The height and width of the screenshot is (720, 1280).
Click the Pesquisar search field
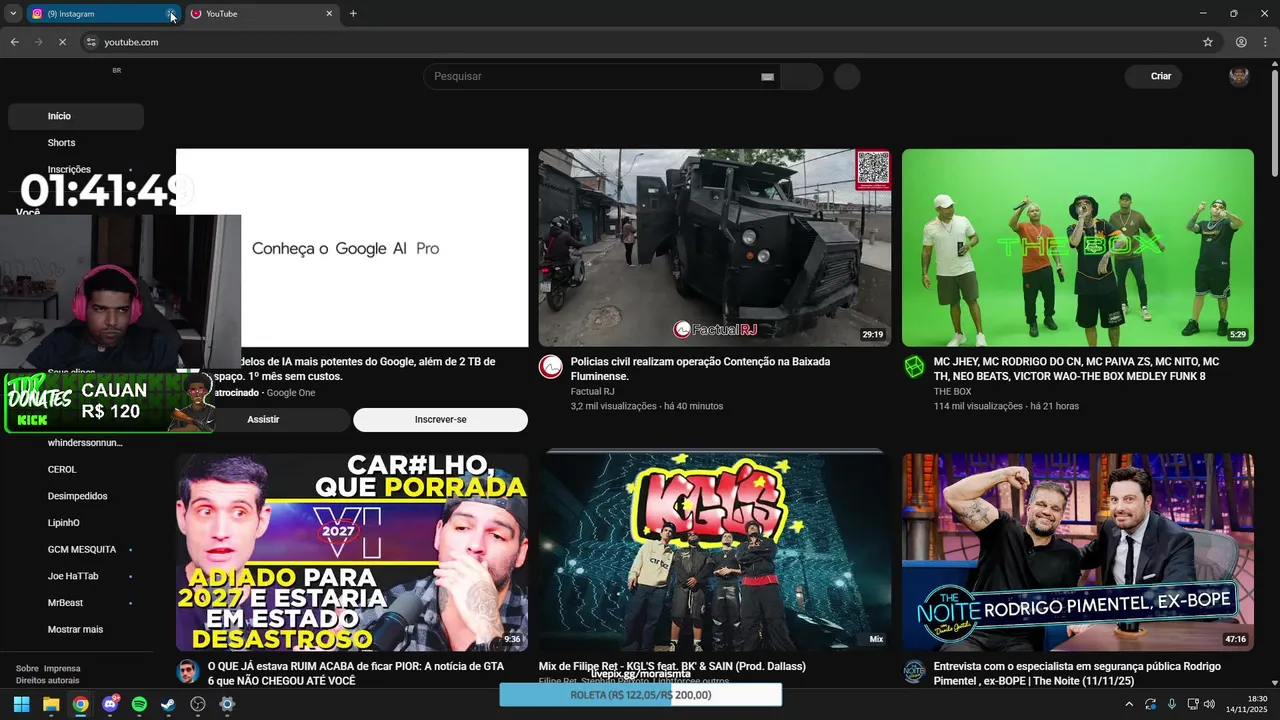[x=600, y=76]
